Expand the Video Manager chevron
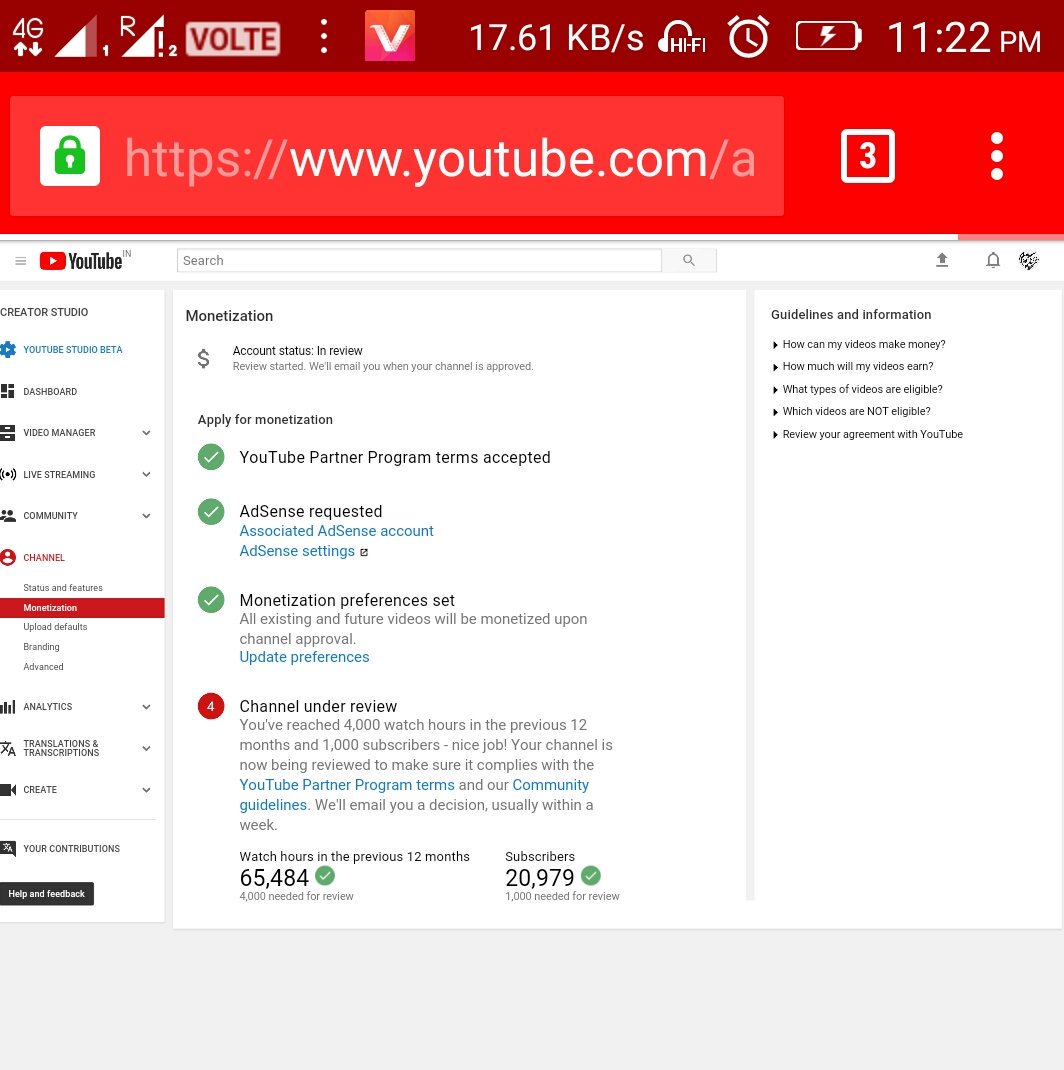 point(146,433)
